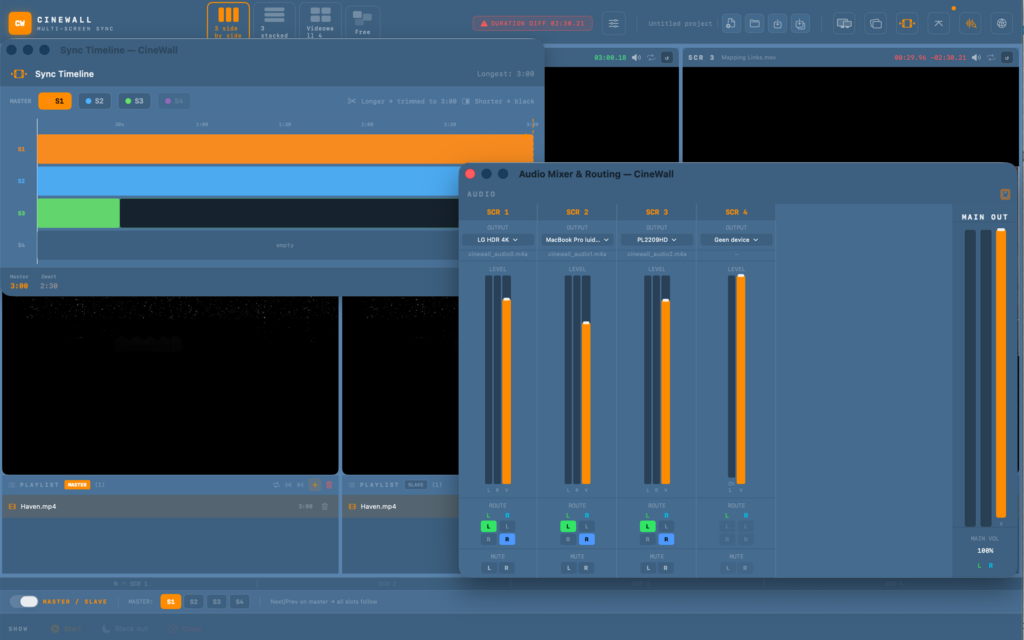The image size is (1024, 640).
Task: Delete Haven.mp4 row with trash icon
Action: point(325,507)
